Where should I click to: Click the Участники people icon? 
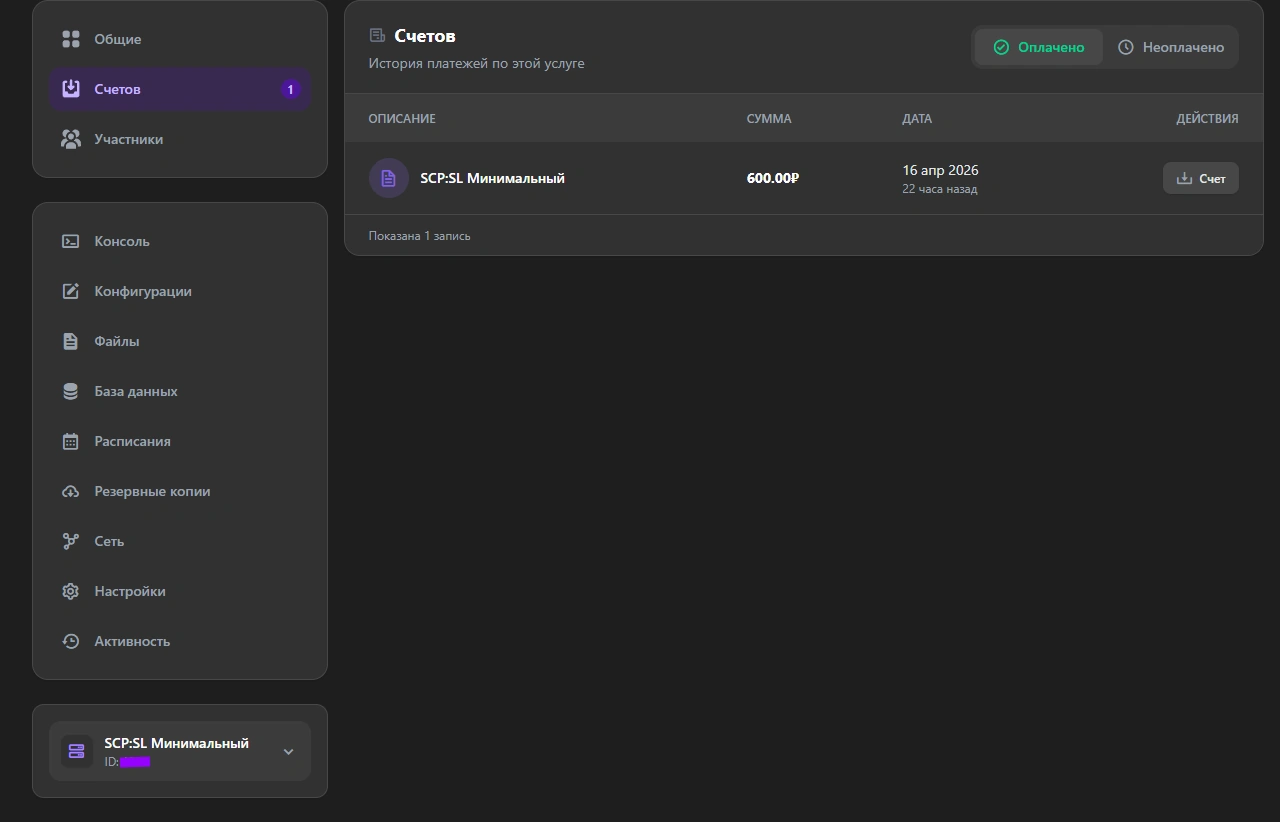[x=70, y=139]
